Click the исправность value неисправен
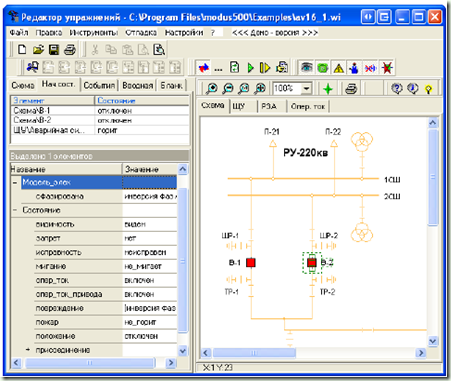The height and width of the screenshot is (381, 451). click(x=150, y=252)
